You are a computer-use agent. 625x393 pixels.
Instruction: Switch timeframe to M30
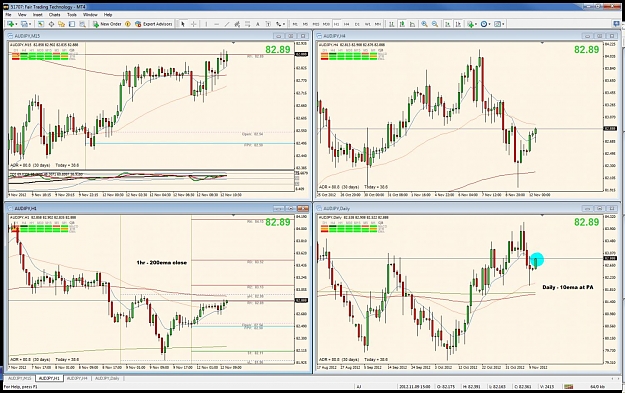[x=326, y=24]
